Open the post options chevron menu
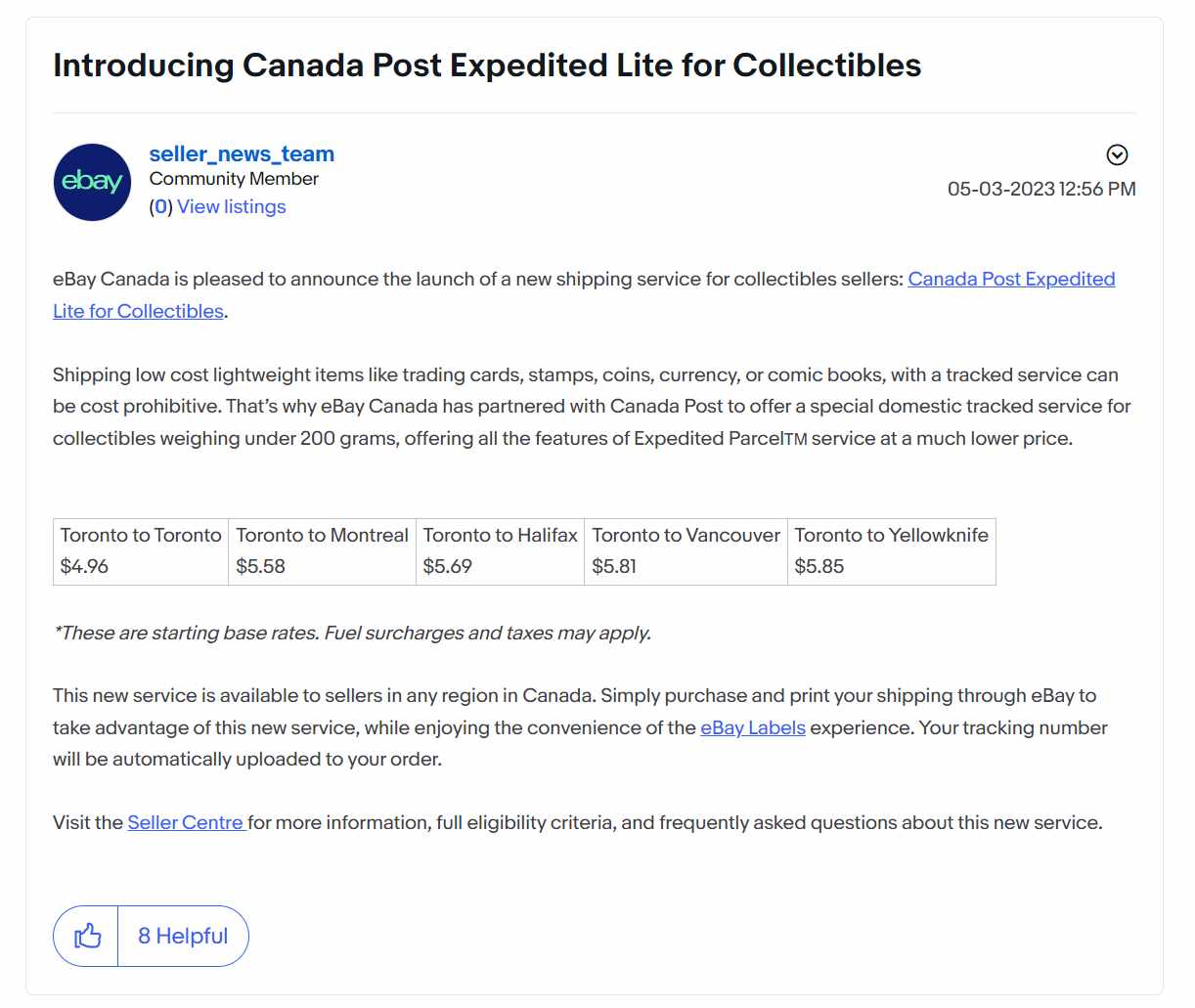The width and height of the screenshot is (1195, 1008). 1117,154
